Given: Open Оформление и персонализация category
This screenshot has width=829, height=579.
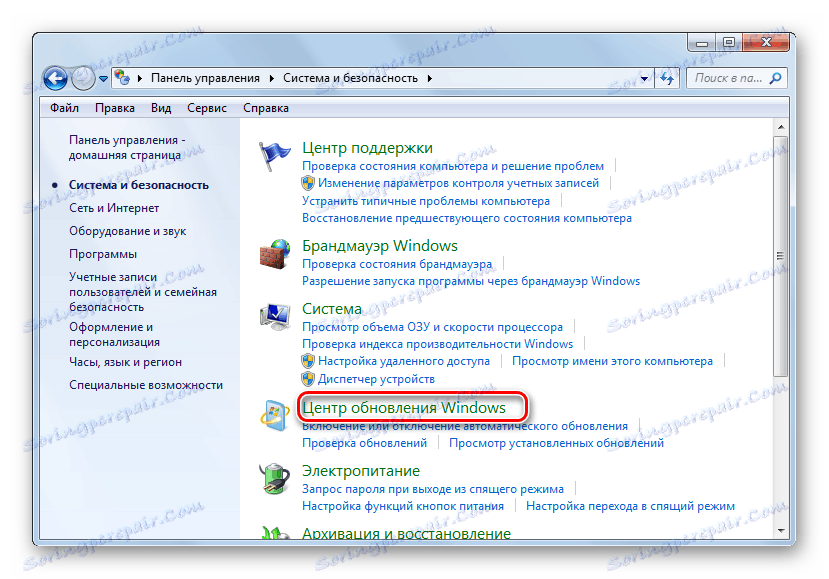Looking at the screenshot, I should tap(114, 334).
